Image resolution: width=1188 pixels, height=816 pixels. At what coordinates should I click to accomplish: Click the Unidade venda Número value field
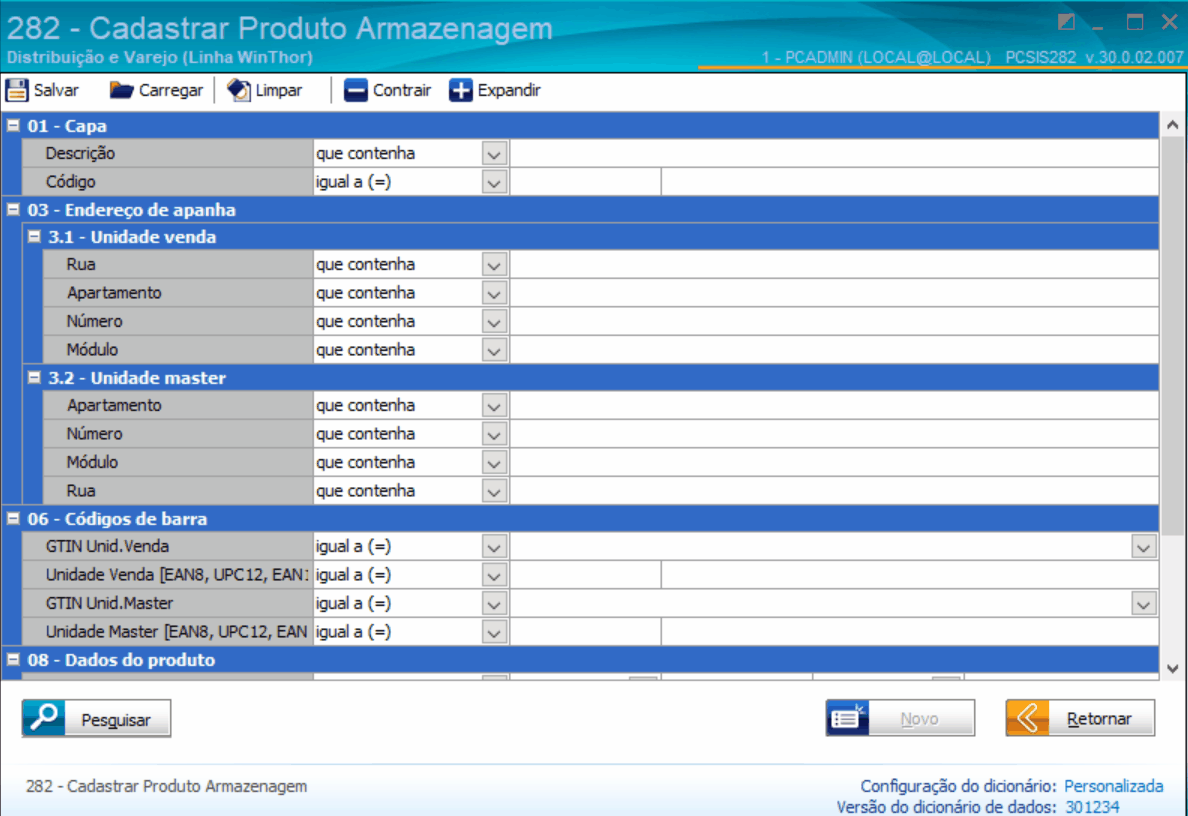pos(834,321)
